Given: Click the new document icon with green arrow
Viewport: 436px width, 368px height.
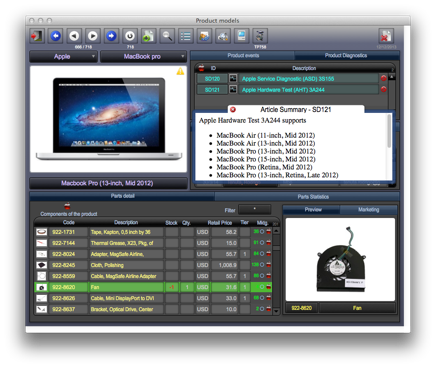Looking at the screenshot, I should click(x=148, y=36).
